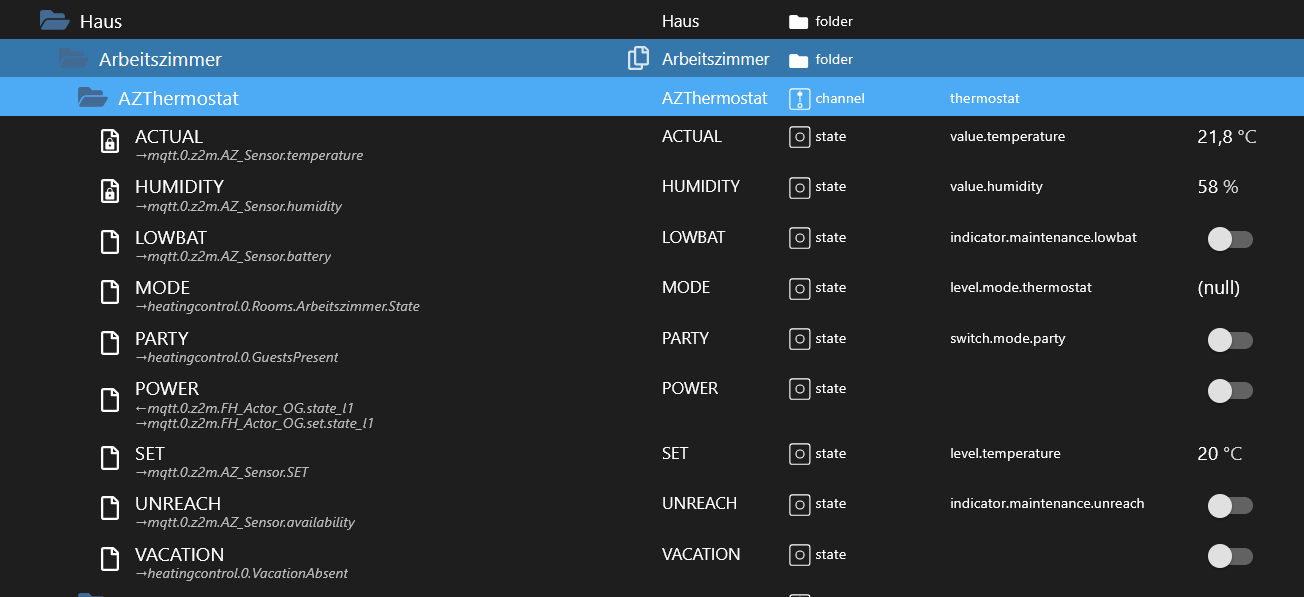Click the (null) MODE value field
1304x597 pixels.
click(x=1218, y=288)
